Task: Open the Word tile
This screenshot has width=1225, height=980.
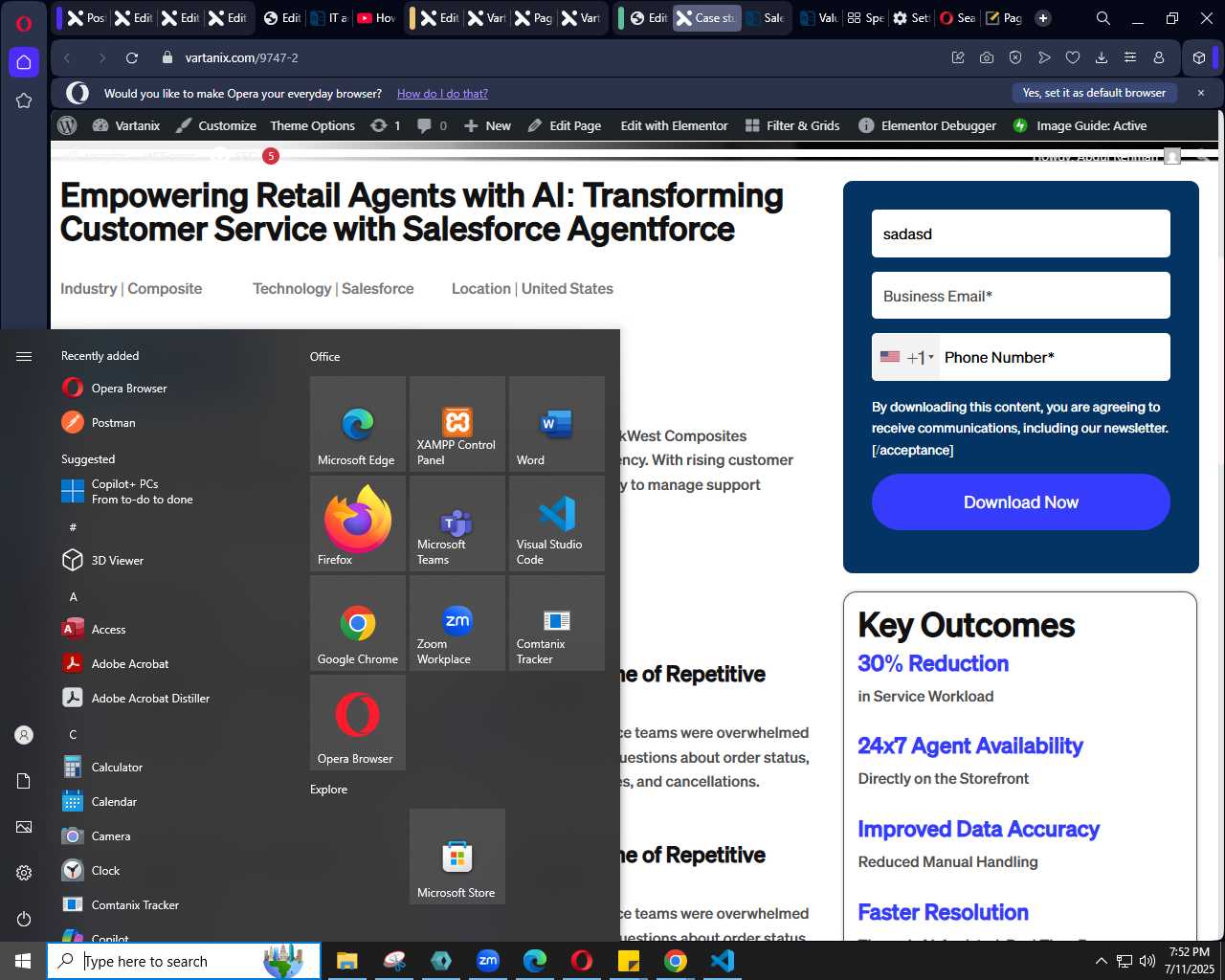Action: coord(557,424)
